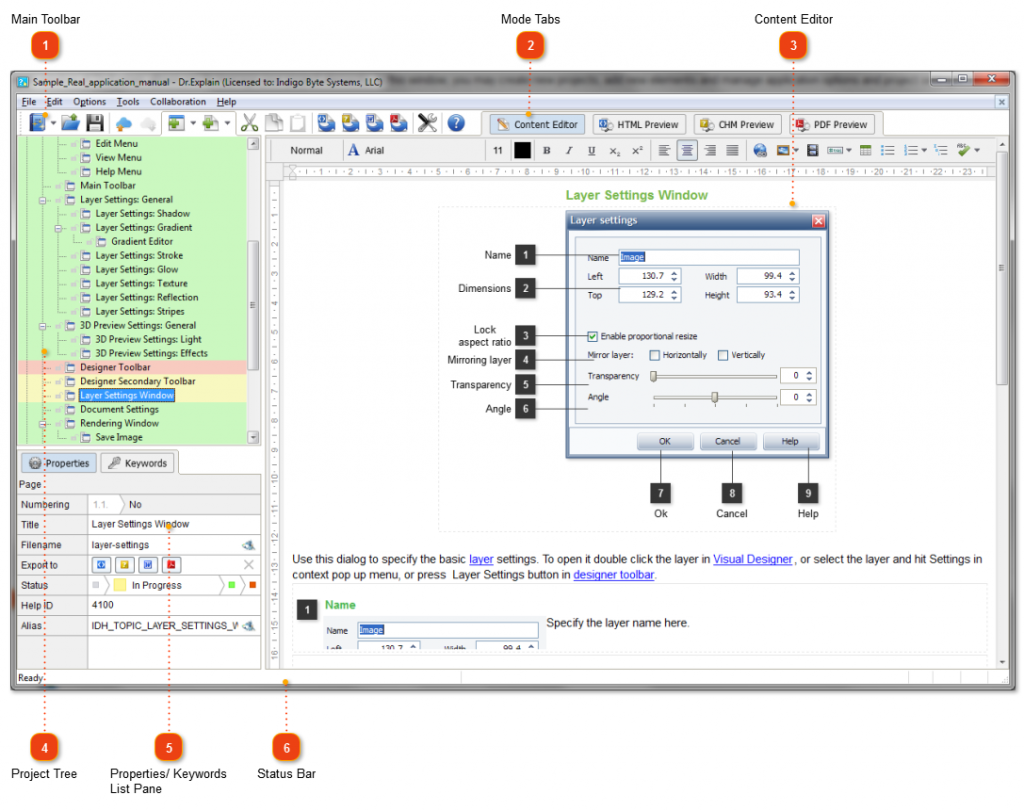Image resolution: width=1024 pixels, height=811 pixels.
Task: Toggle Enable proportional resize checkbox
Action: tap(592, 337)
